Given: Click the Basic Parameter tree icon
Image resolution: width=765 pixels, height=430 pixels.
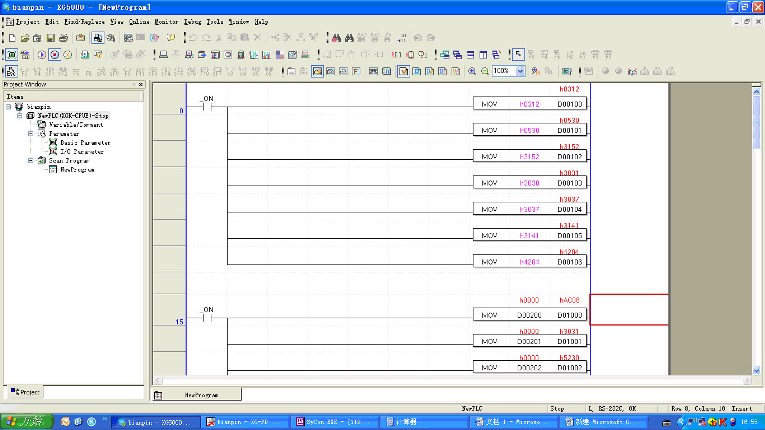Looking at the screenshot, I should click(53, 142).
